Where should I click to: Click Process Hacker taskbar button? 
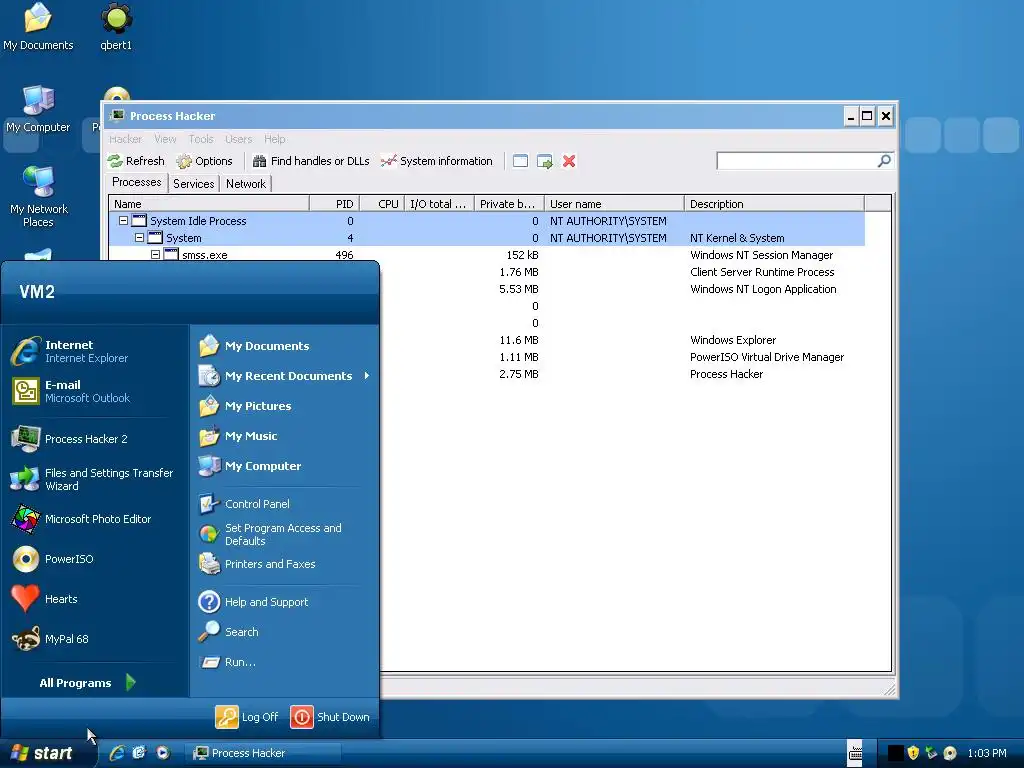pos(263,753)
